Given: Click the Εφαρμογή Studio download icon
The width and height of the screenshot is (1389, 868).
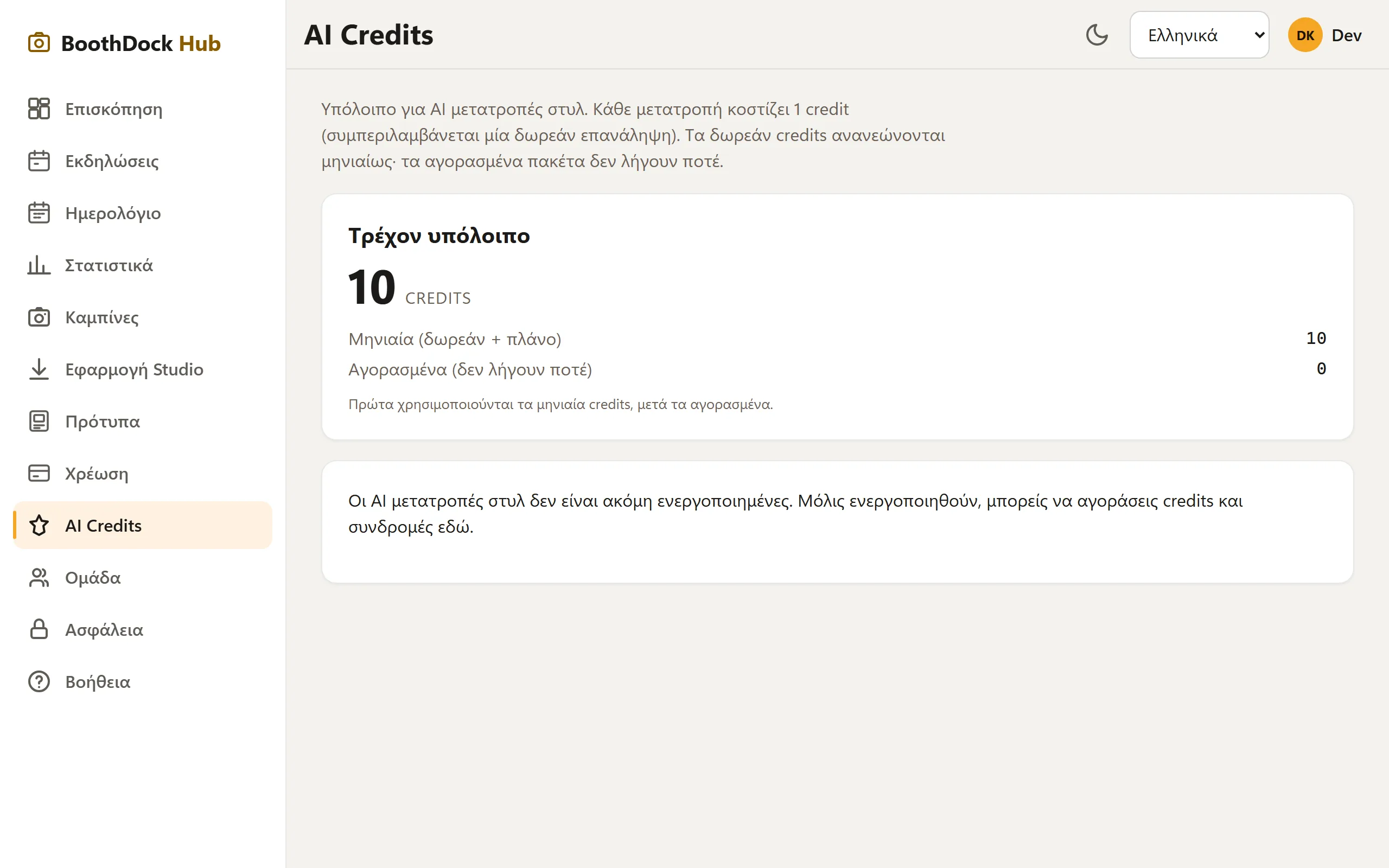Looking at the screenshot, I should (39, 369).
